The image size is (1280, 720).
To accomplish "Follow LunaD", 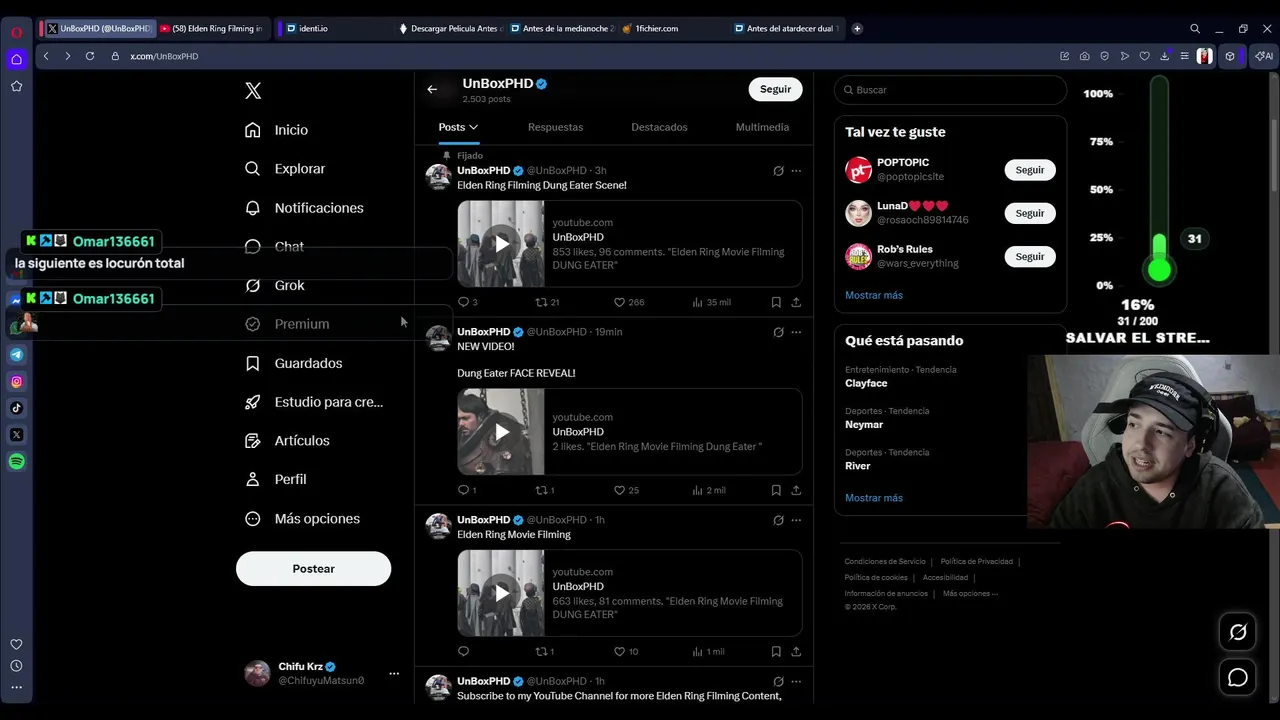I will point(1030,213).
